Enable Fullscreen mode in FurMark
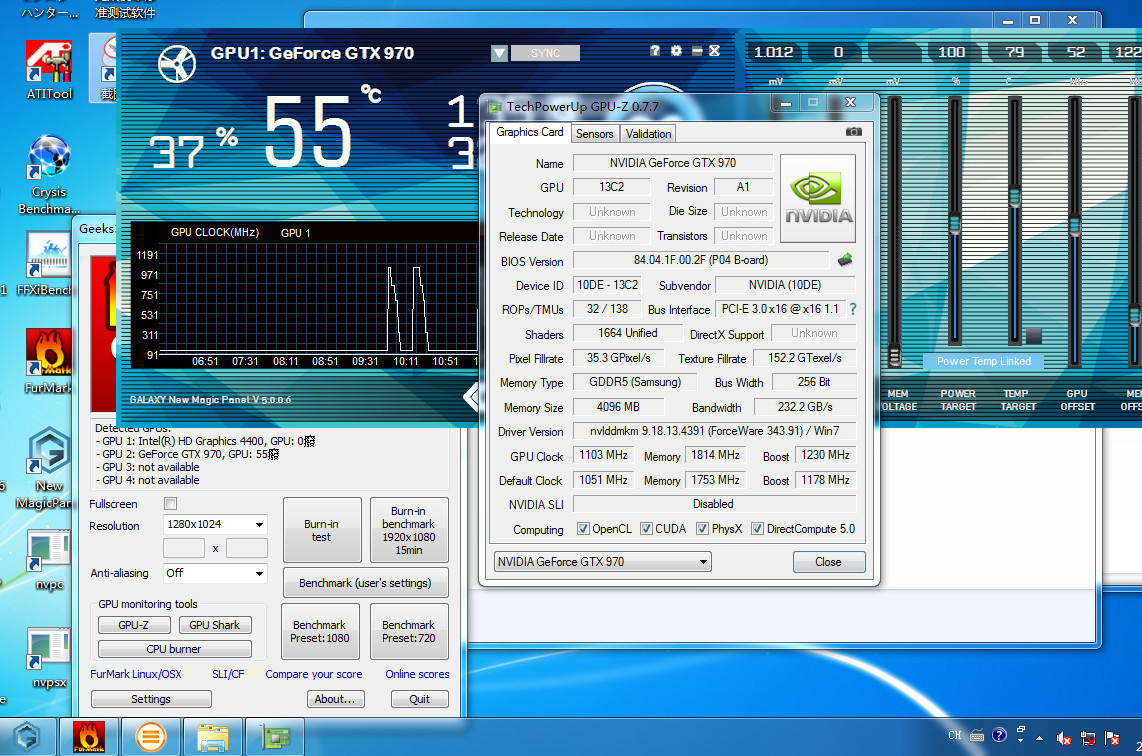The height and width of the screenshot is (756, 1142). [170, 504]
